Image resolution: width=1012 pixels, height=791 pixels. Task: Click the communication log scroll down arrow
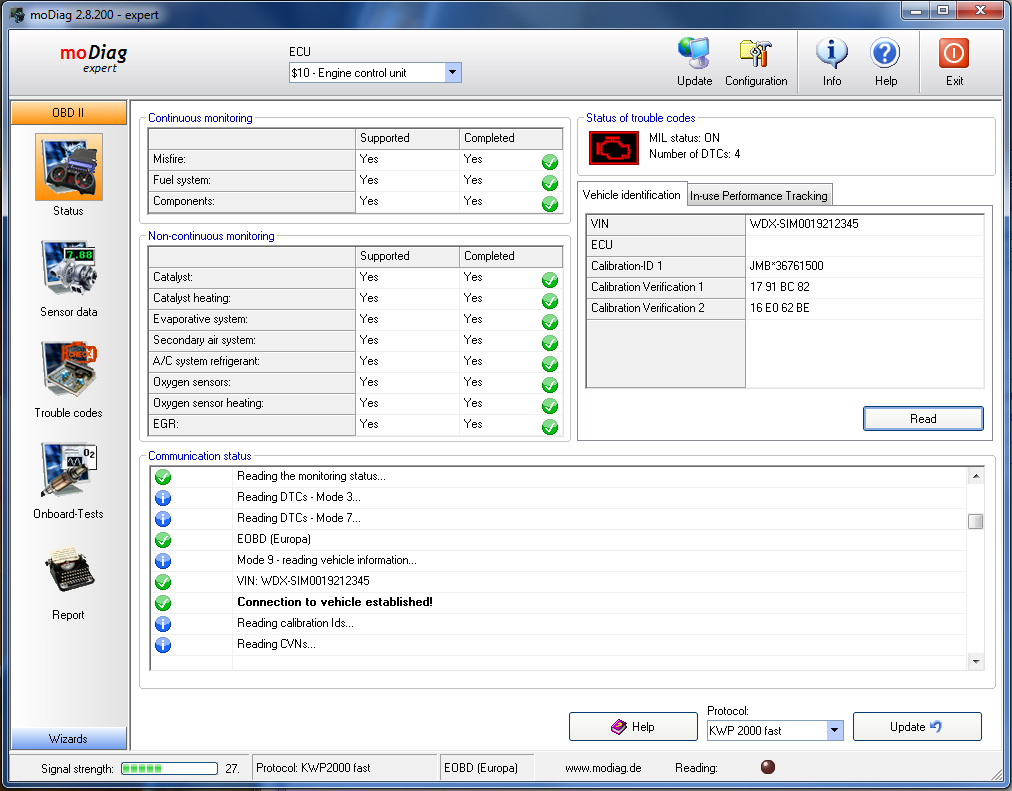point(976,662)
